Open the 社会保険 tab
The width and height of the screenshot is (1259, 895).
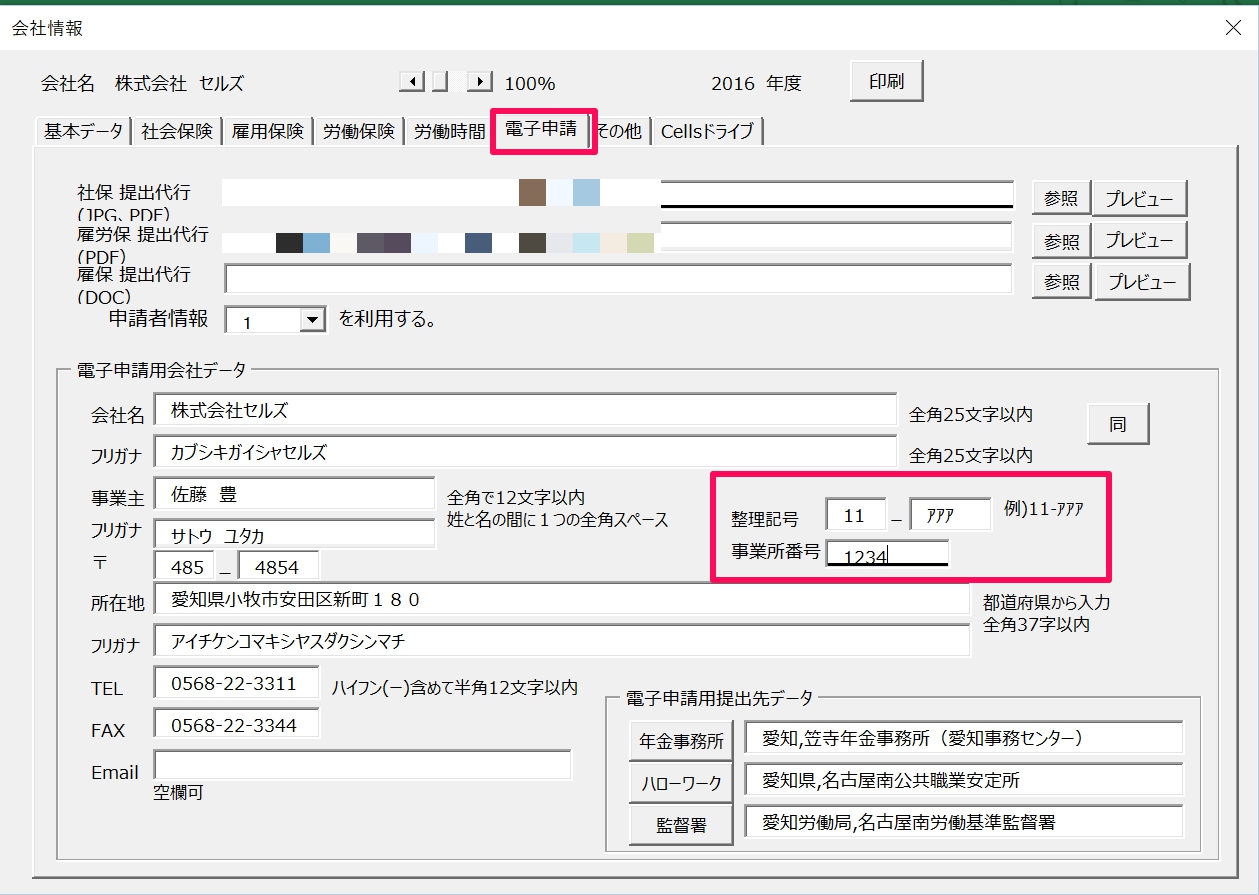coord(177,131)
